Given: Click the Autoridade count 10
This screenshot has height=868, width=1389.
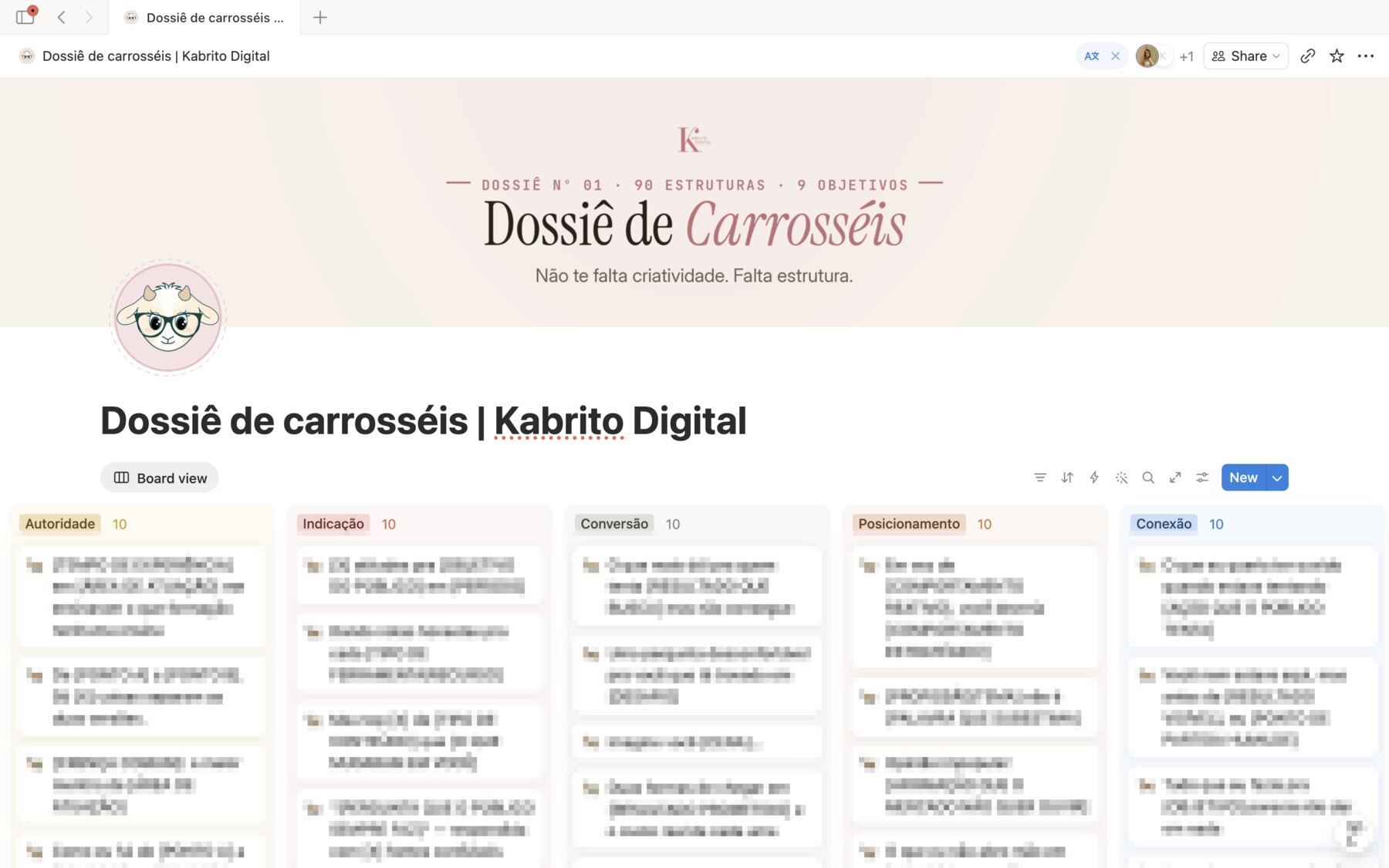Looking at the screenshot, I should tap(120, 524).
